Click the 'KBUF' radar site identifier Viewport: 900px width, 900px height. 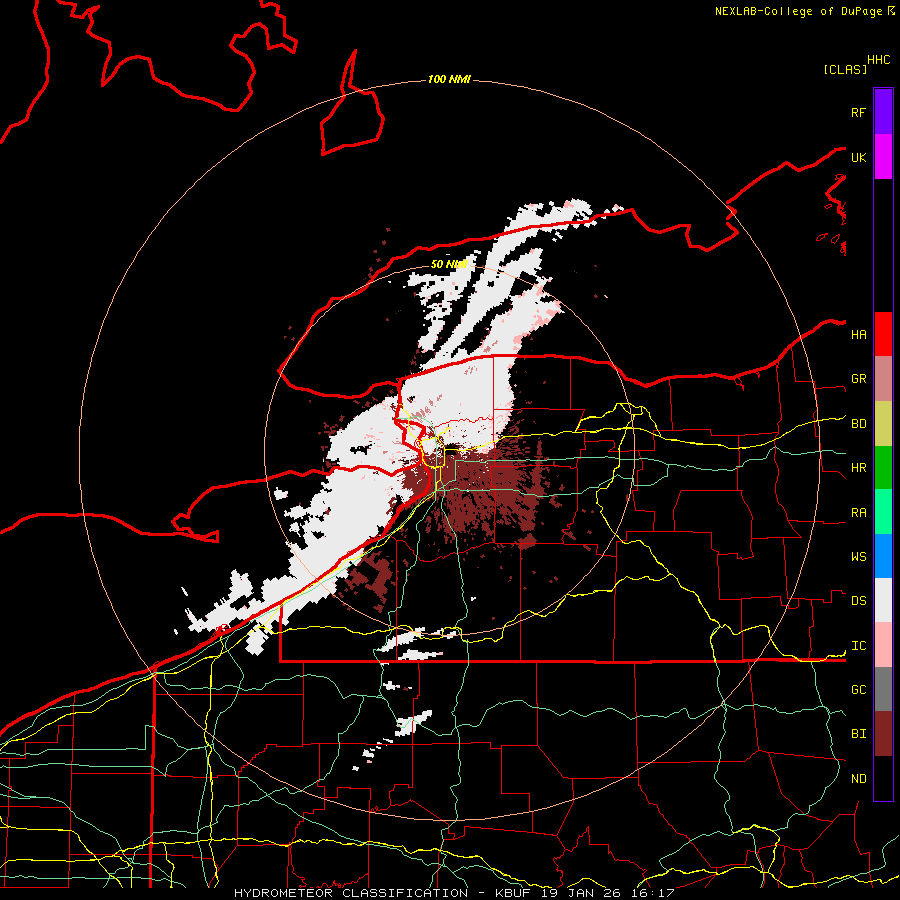click(514, 893)
